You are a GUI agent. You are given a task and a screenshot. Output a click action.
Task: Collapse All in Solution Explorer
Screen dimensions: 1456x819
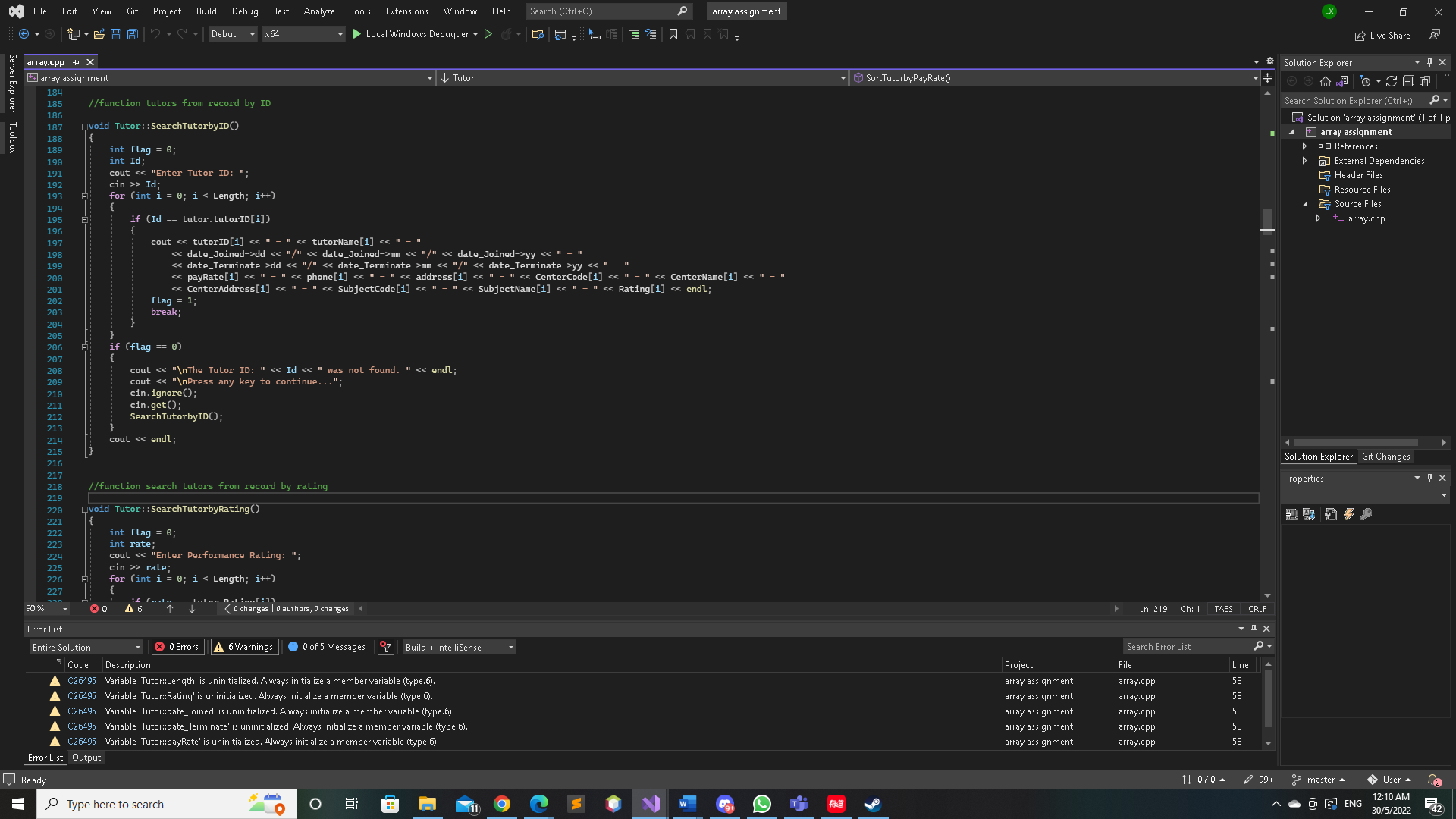tap(1408, 81)
